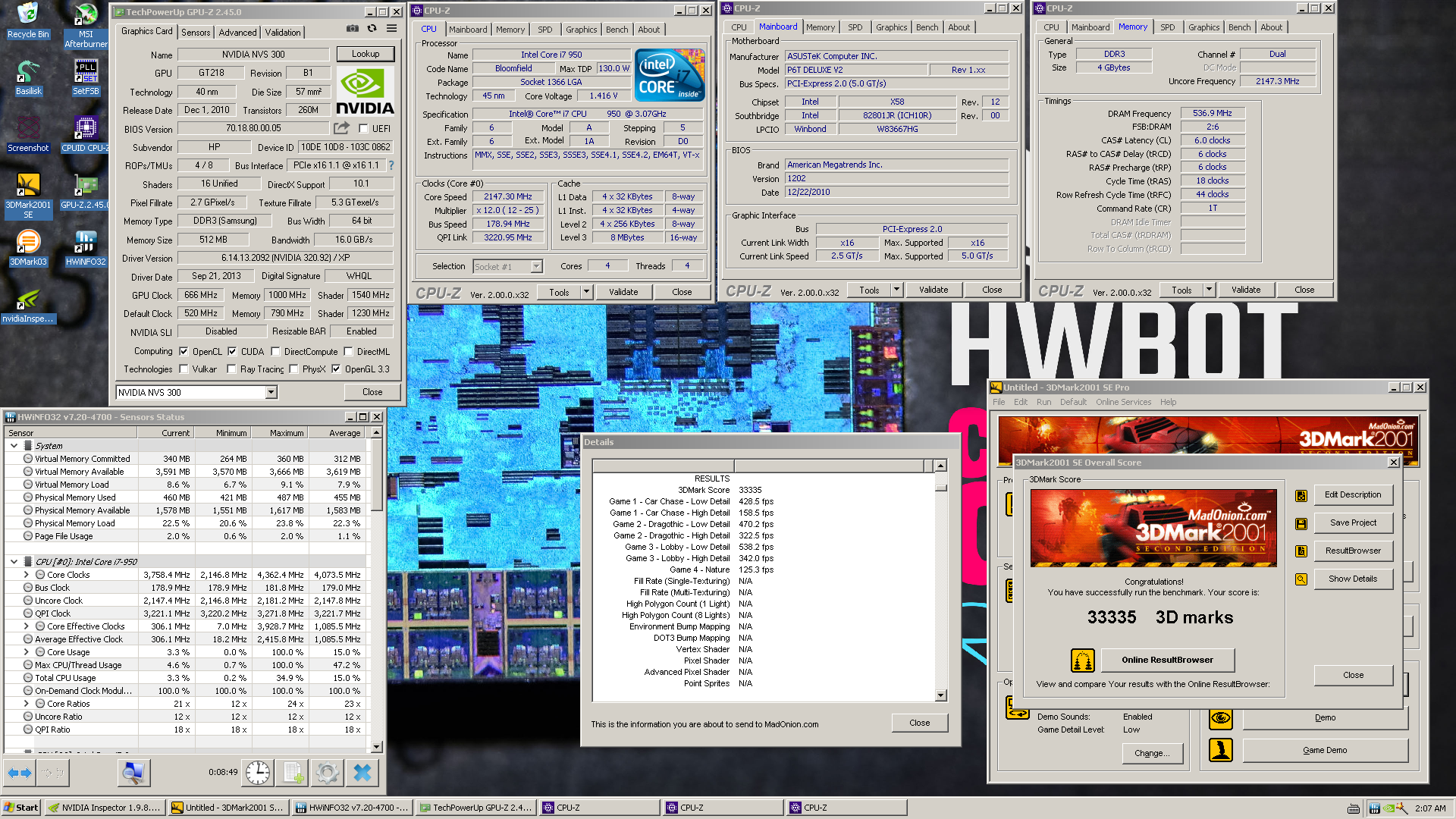1456x819 pixels.
Task: Open the 3DMark03 desktop icon
Action: click(x=28, y=248)
